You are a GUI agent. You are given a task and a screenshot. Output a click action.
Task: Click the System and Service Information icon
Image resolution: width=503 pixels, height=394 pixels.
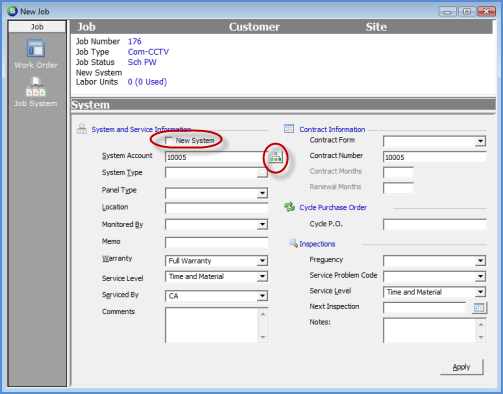(x=82, y=129)
